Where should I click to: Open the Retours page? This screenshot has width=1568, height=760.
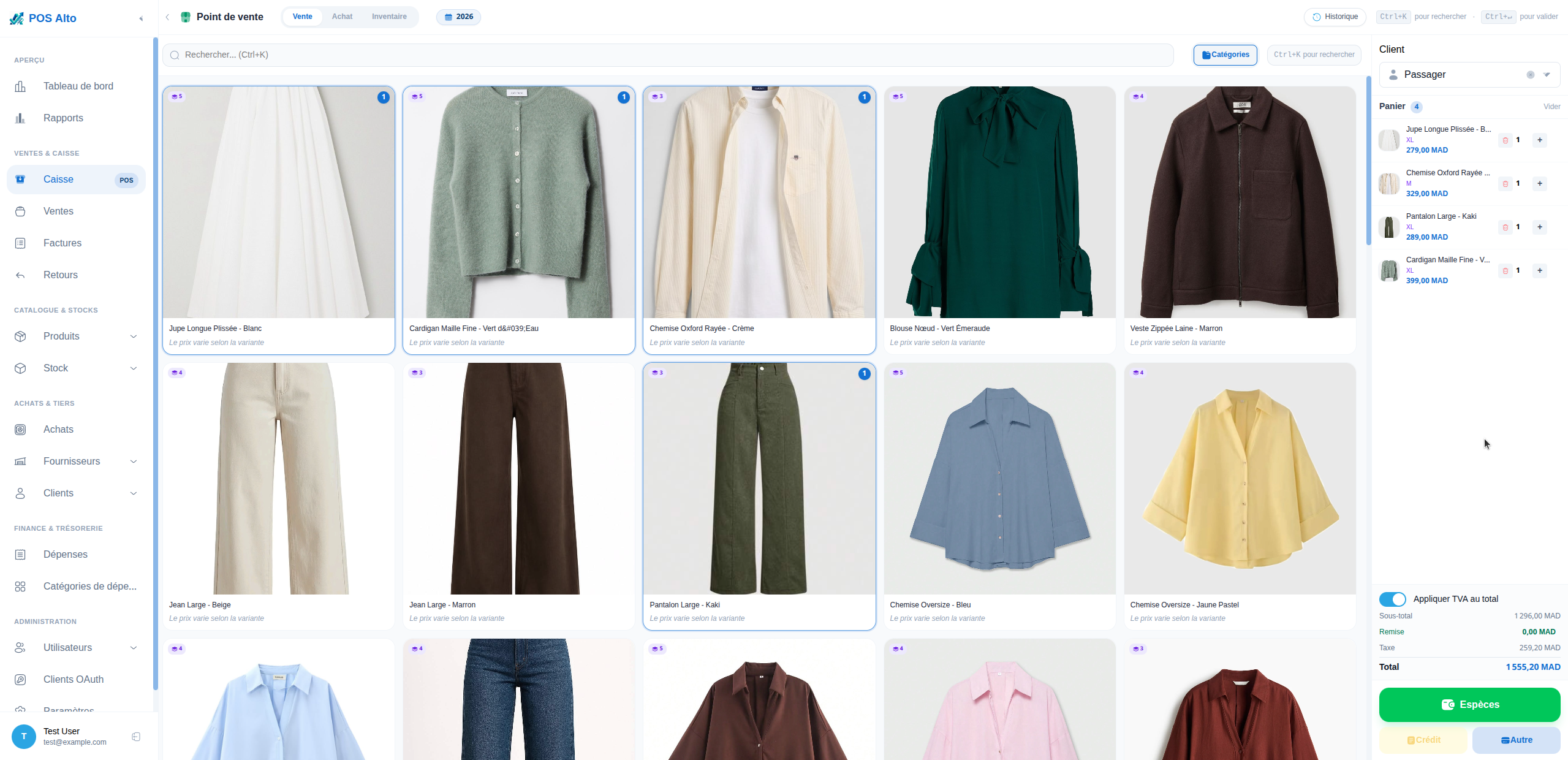[77, 275]
